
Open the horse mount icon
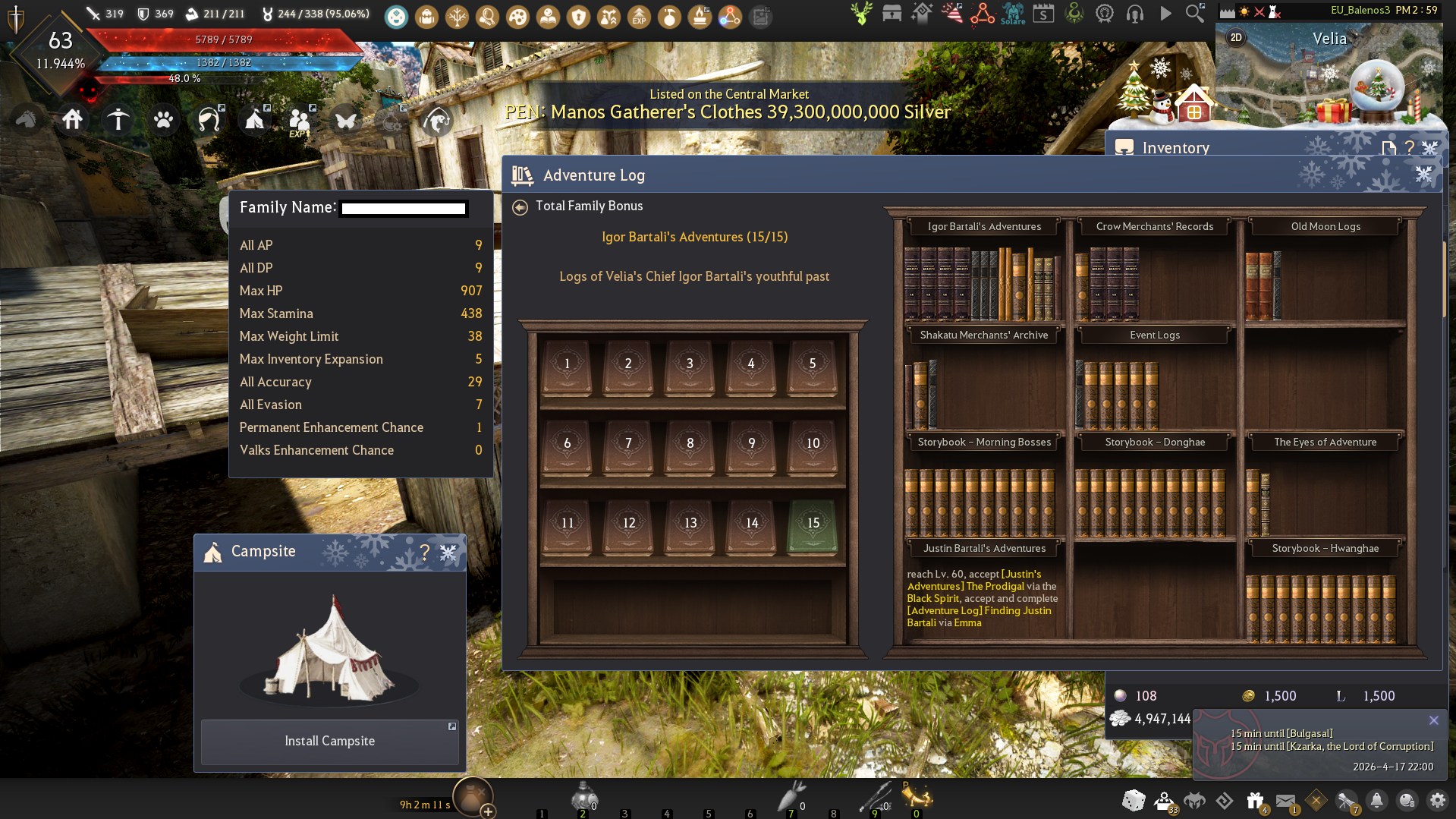27,120
